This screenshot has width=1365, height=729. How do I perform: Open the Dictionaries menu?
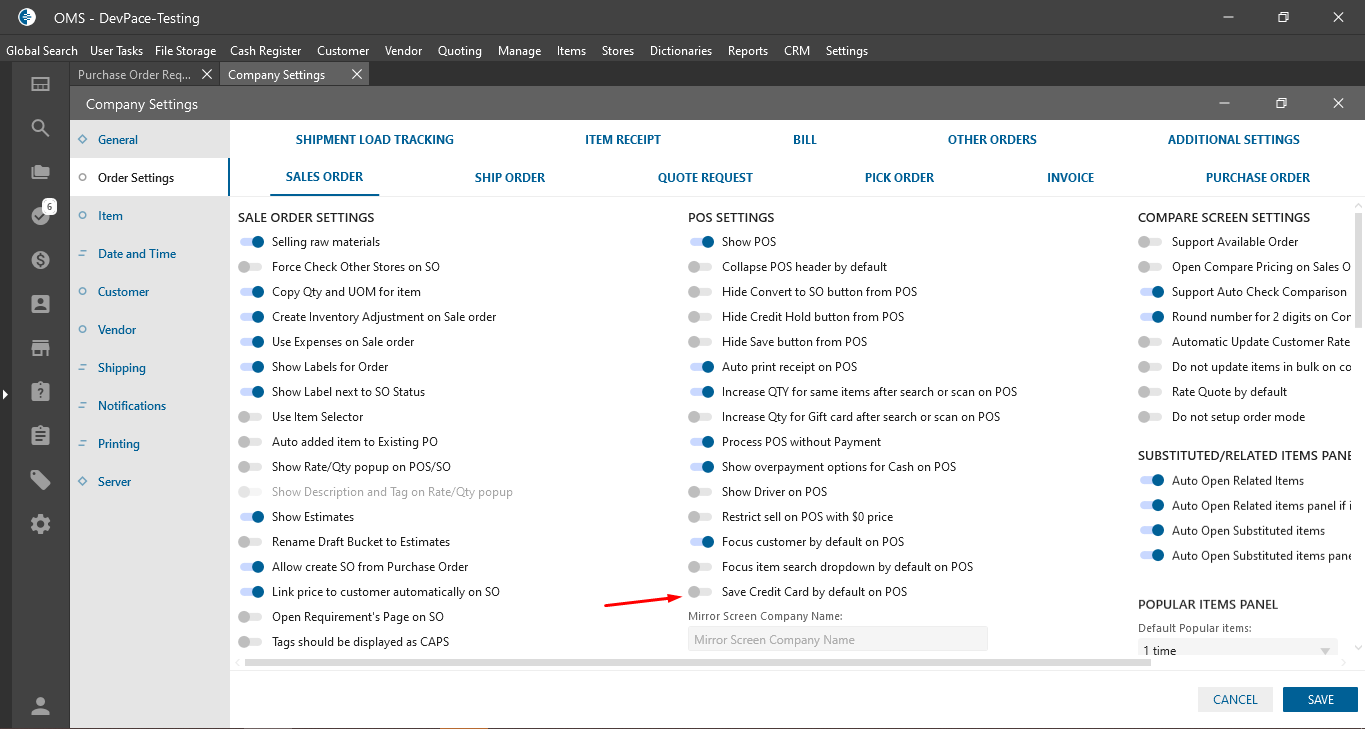(681, 51)
